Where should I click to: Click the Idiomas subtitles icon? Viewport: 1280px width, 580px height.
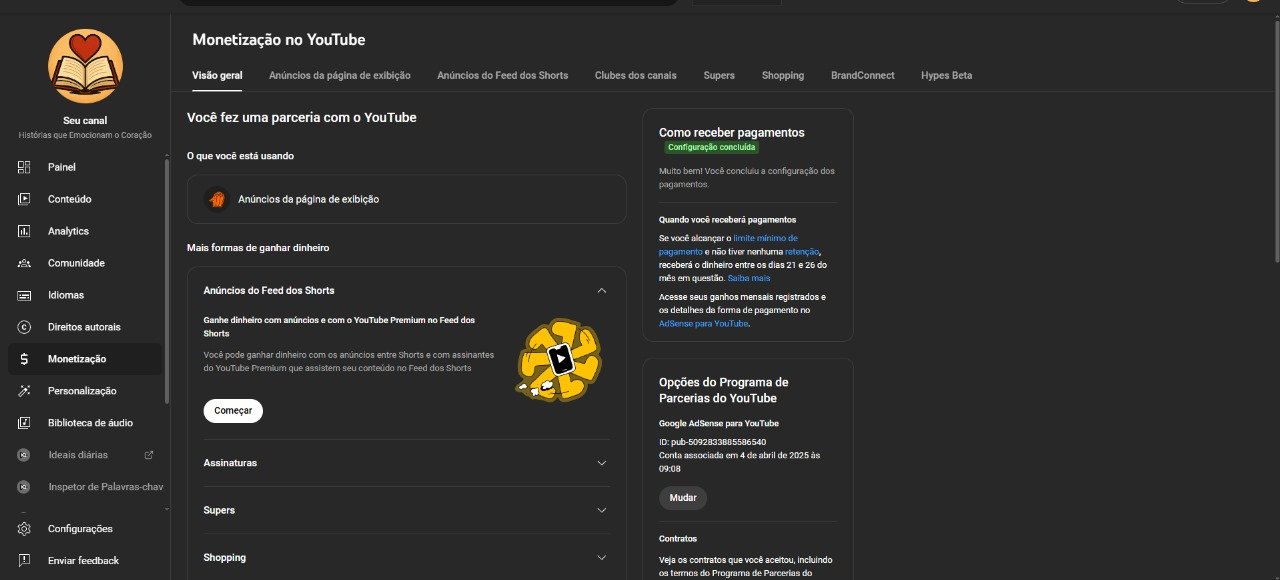(24, 295)
